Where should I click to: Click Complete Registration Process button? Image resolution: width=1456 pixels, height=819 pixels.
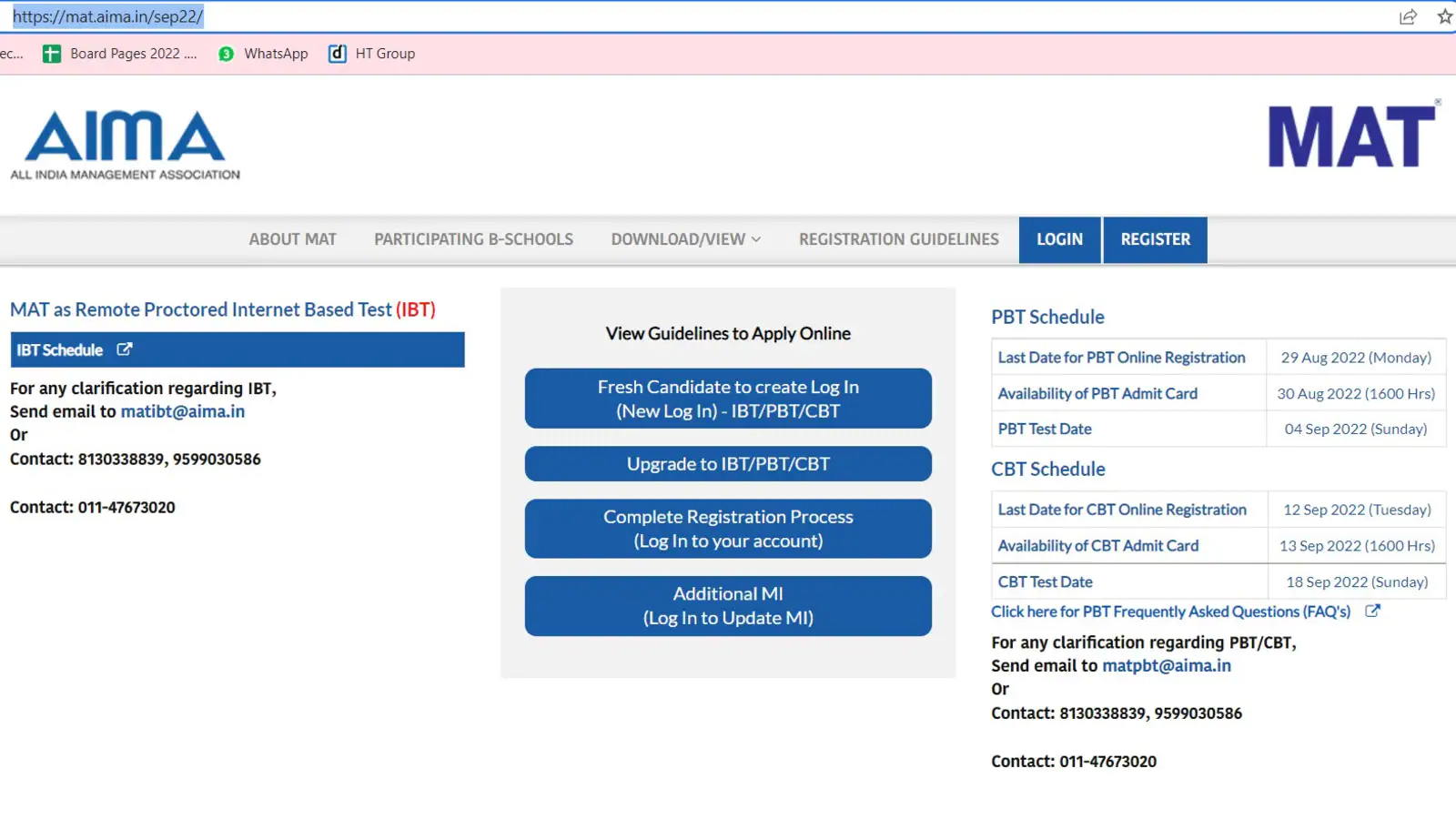pyautogui.click(x=728, y=529)
